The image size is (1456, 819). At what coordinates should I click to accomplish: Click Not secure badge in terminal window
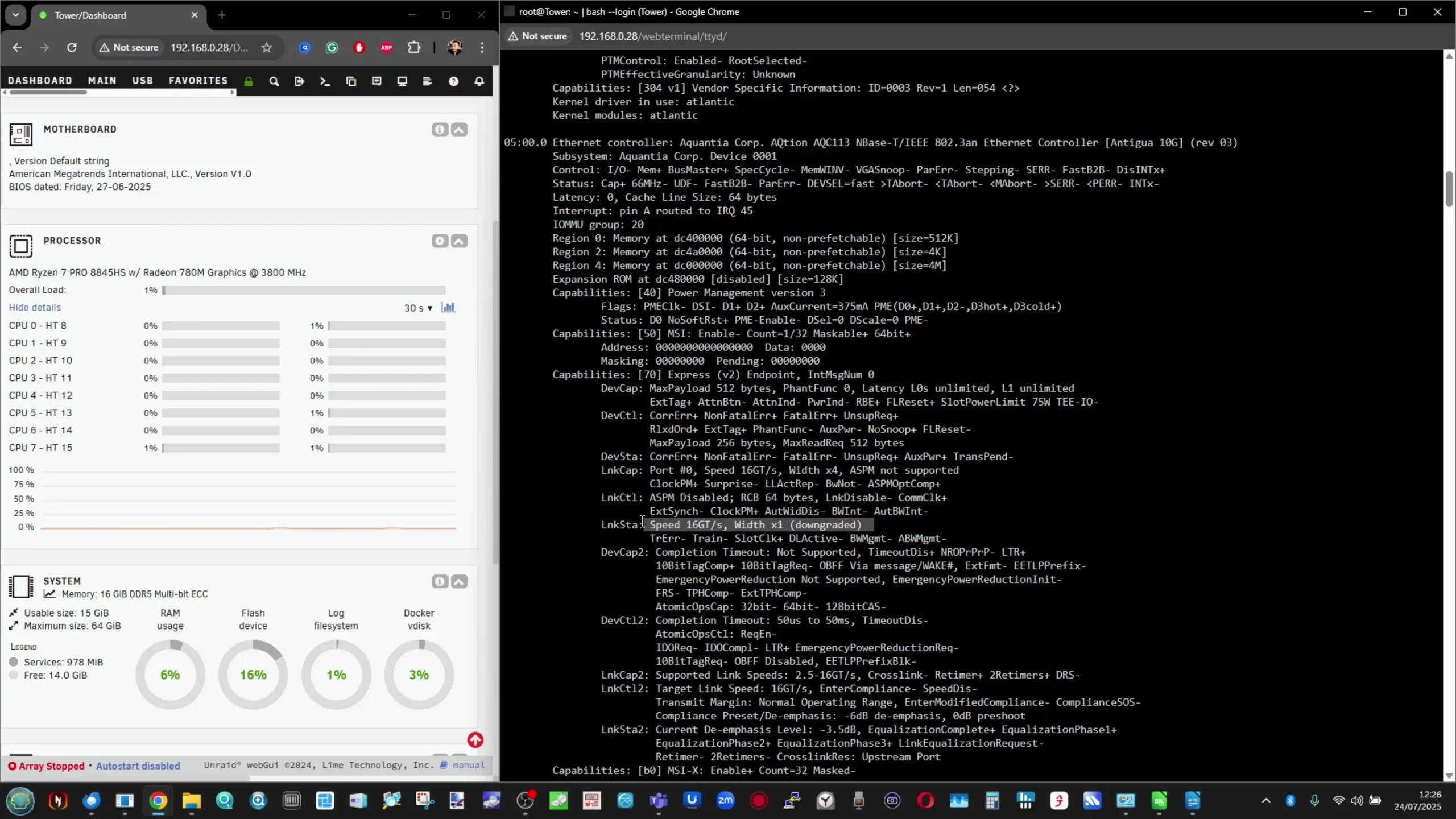point(537,36)
